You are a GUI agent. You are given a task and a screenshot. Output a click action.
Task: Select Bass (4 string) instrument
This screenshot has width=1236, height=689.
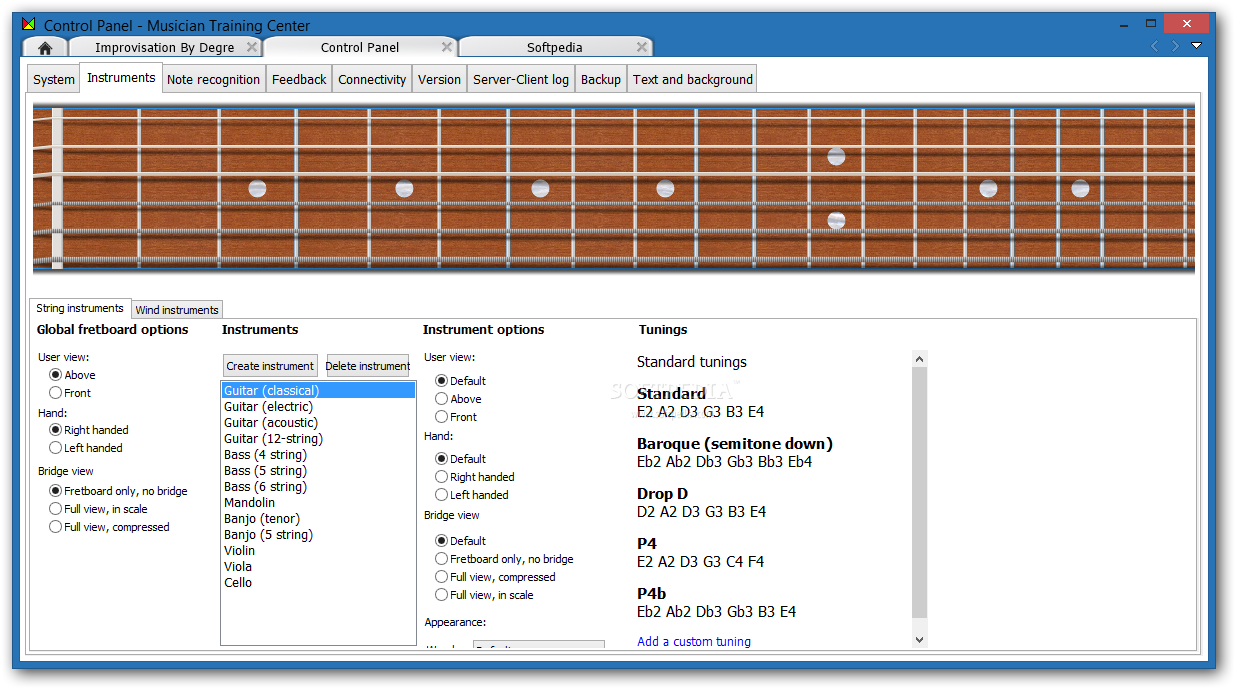[318, 455]
